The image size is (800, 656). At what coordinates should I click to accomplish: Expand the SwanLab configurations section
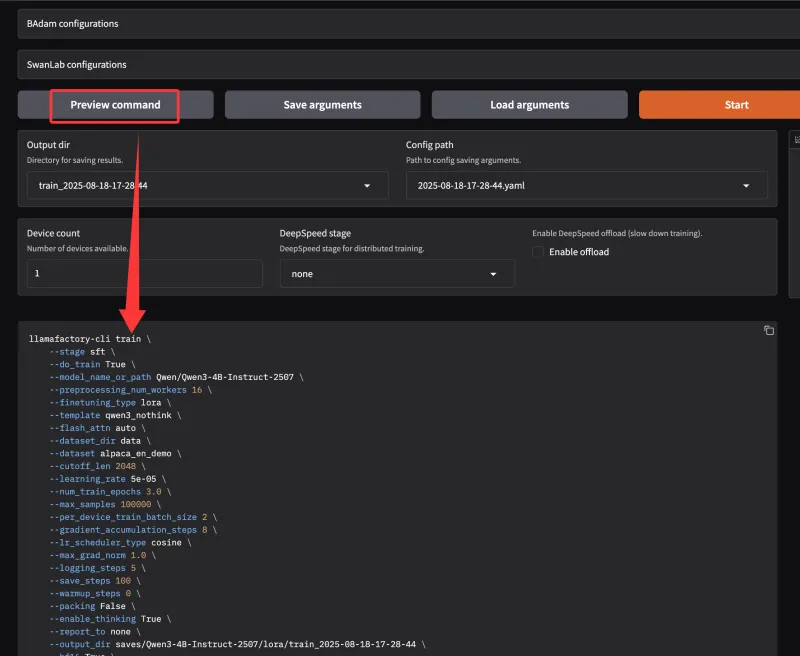click(x=400, y=64)
